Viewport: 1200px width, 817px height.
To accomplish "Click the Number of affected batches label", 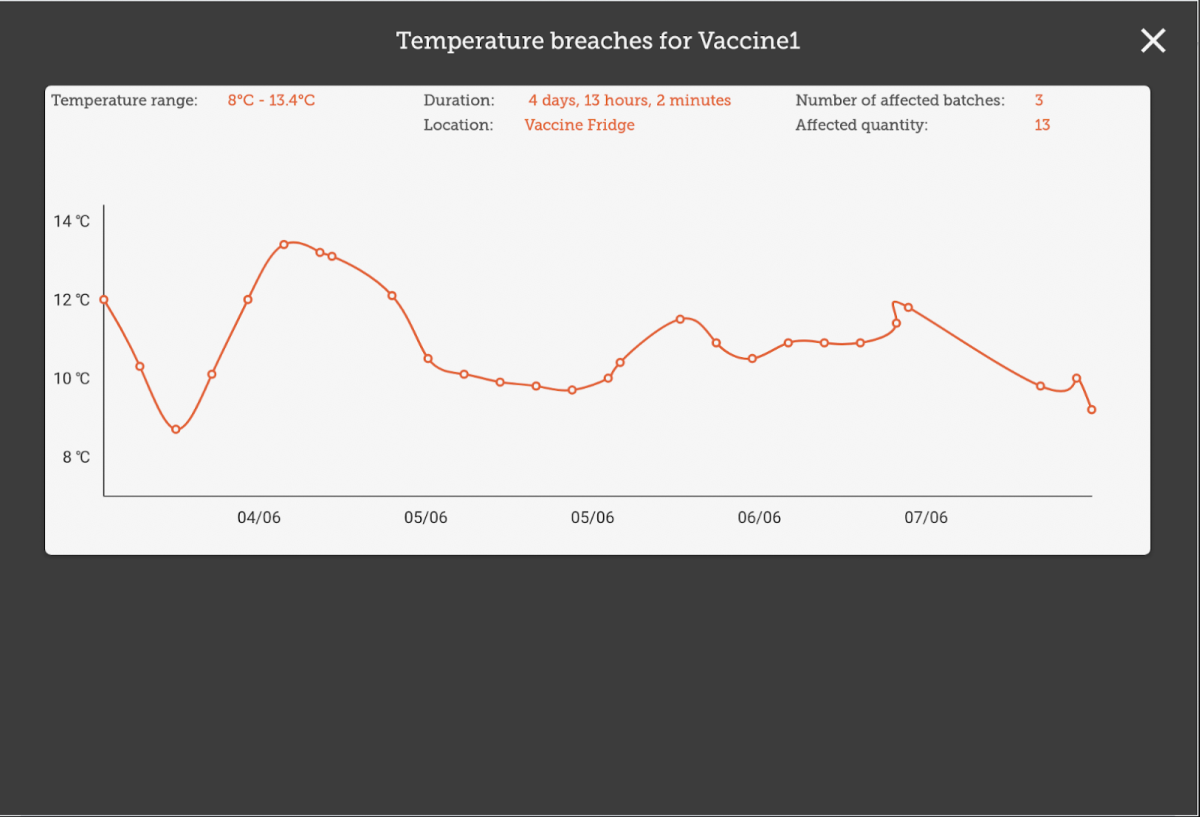I will tap(900, 100).
